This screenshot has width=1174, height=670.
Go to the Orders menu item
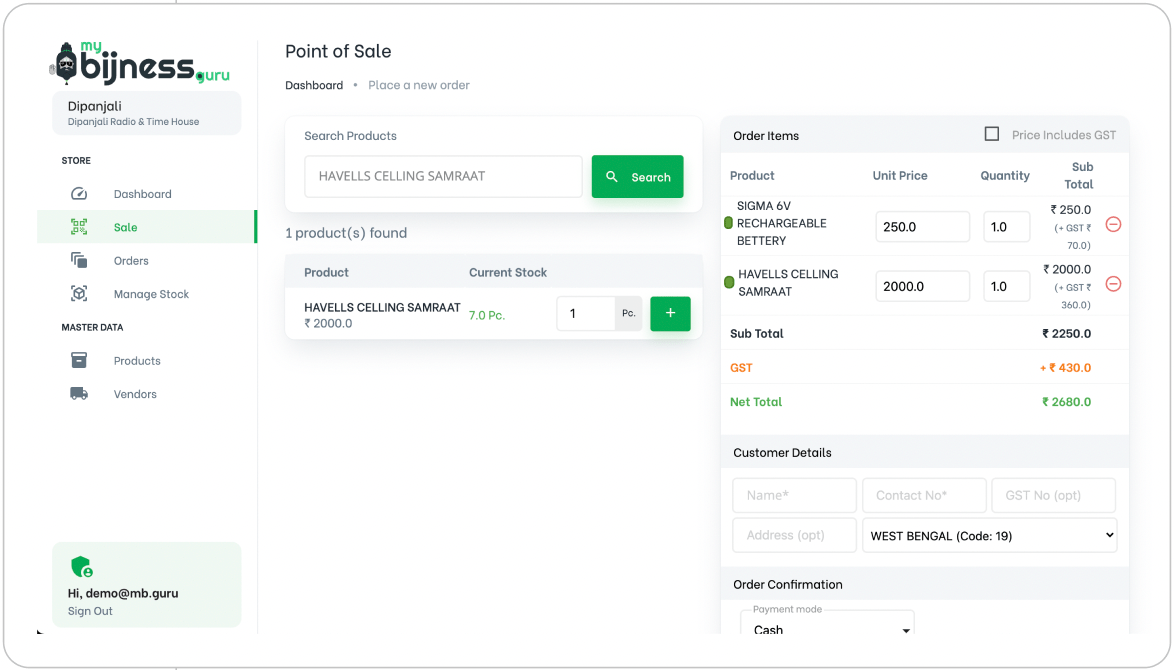point(131,261)
